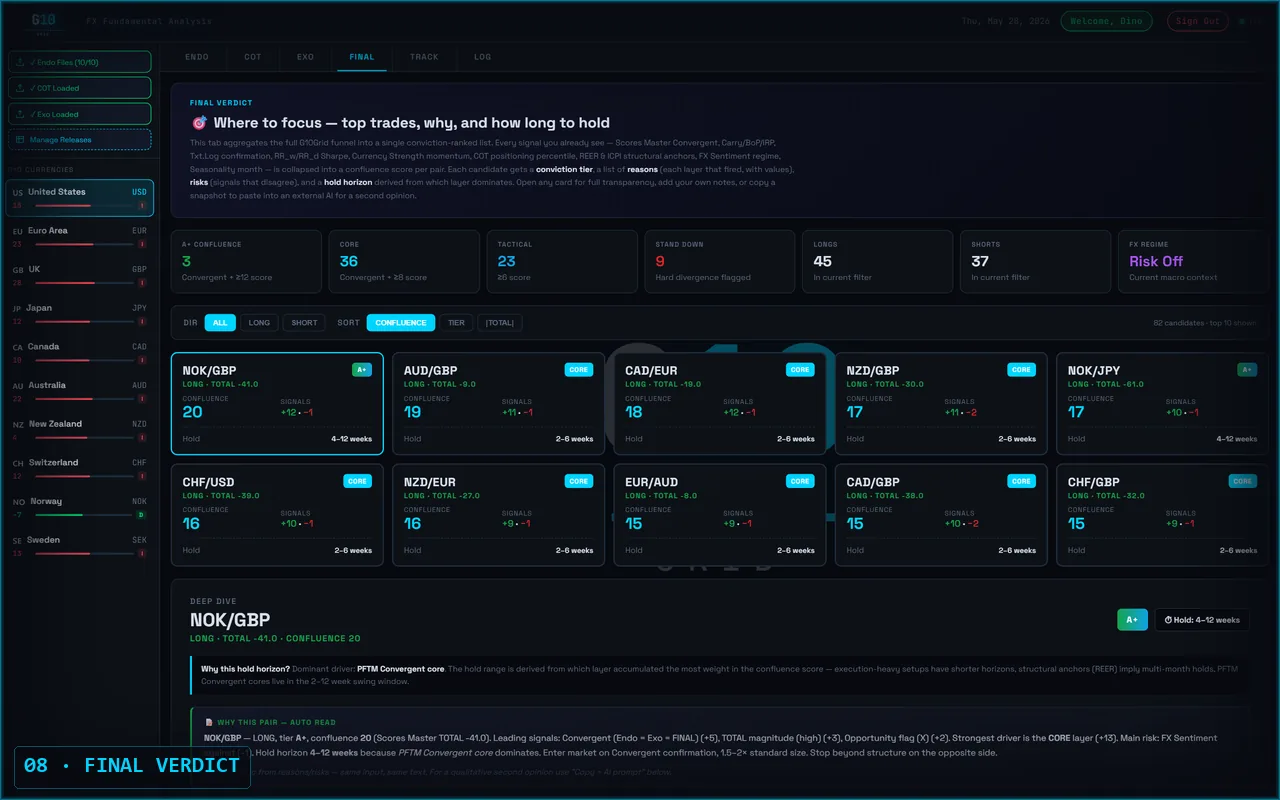The image size is (1280, 800).
Task: Click the Welcome, Dino button
Action: point(1106,21)
